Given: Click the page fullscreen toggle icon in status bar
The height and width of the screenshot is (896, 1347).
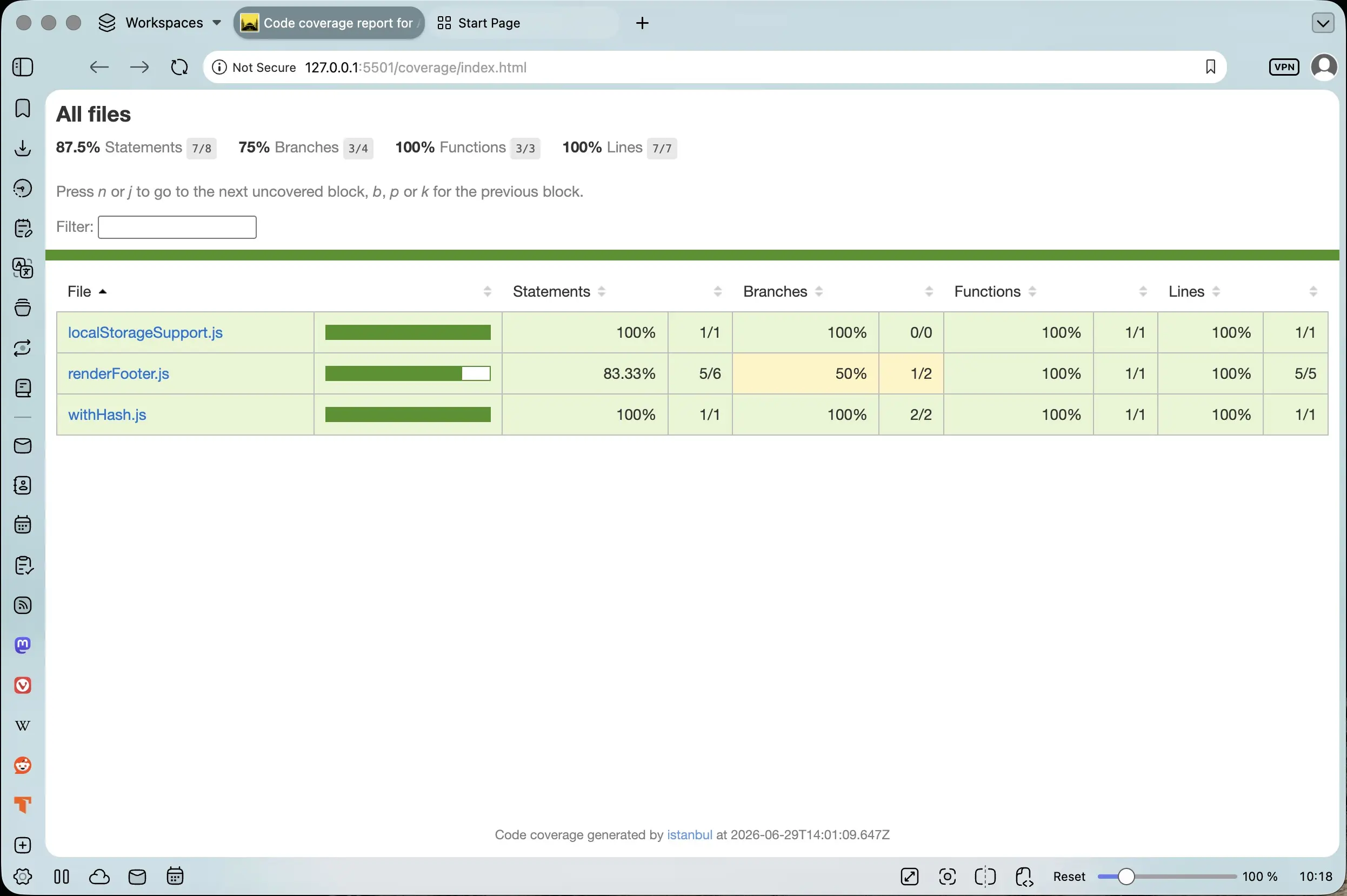Looking at the screenshot, I should click(909, 877).
